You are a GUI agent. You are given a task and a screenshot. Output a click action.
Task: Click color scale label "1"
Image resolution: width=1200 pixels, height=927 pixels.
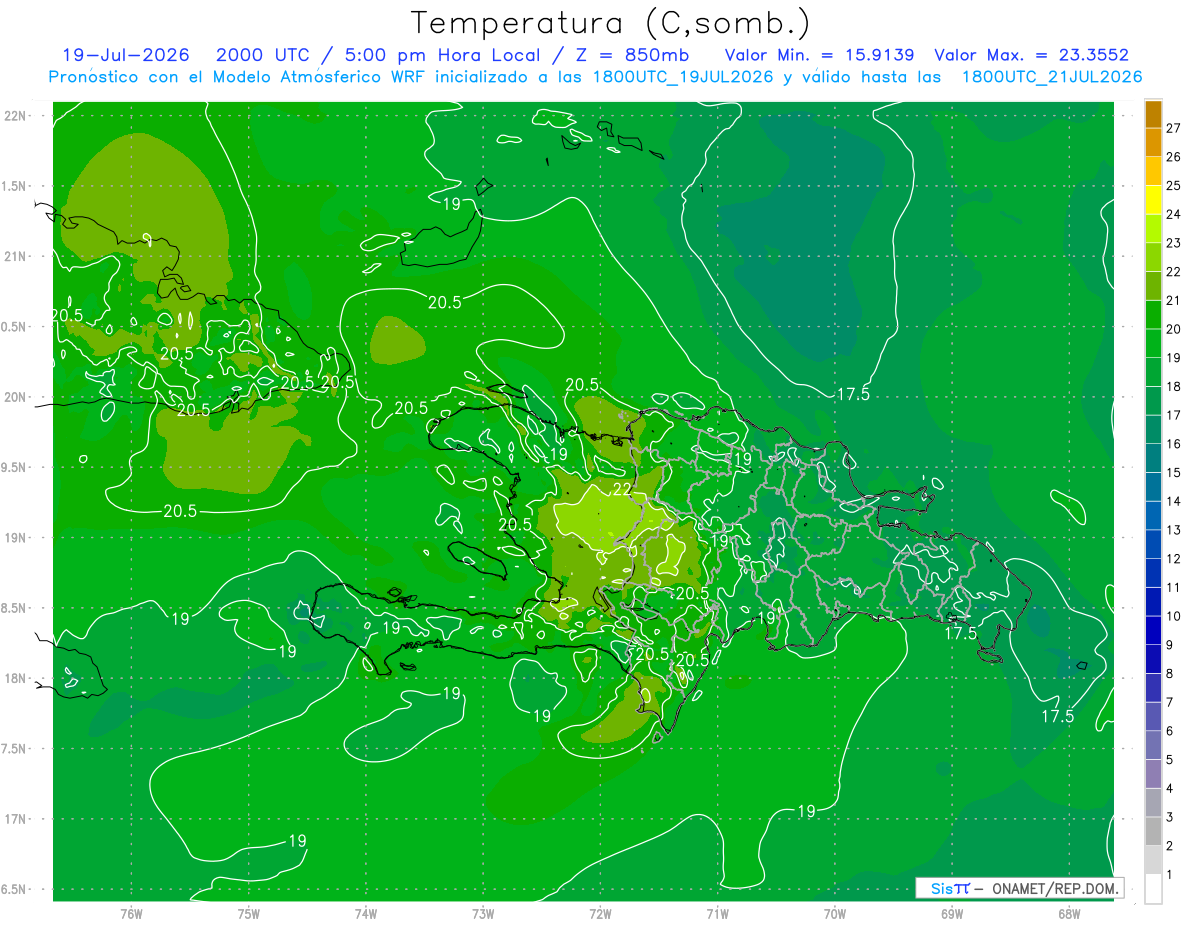[x=1170, y=875]
